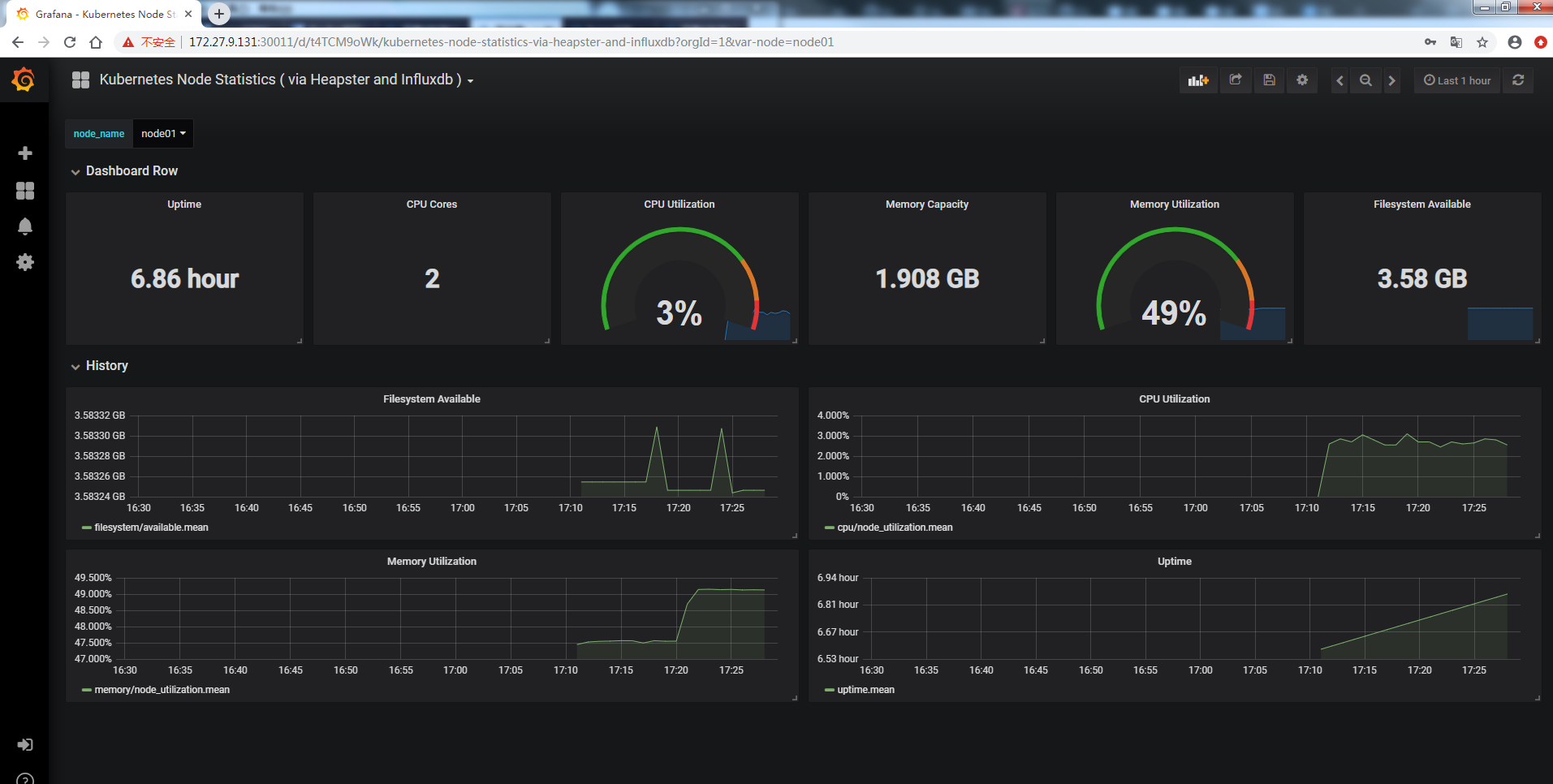
Task: Reload the browser page
Action: coord(70,42)
